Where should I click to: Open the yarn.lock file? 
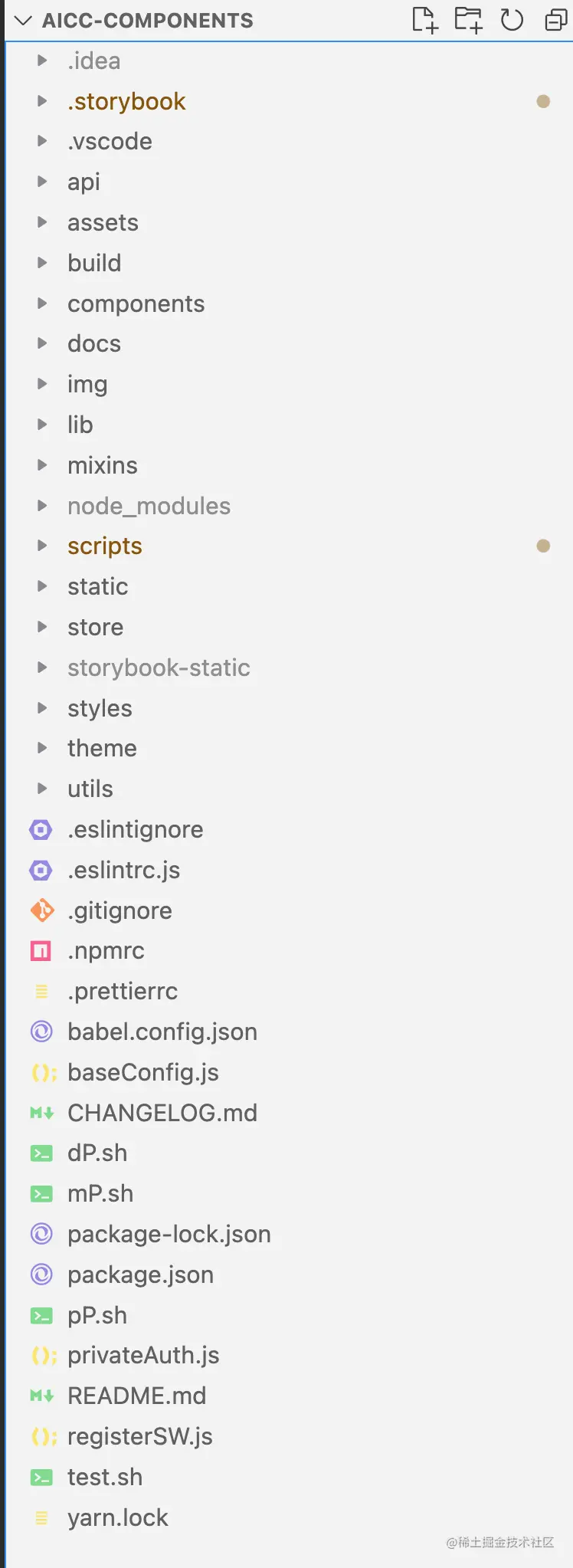(117, 1518)
